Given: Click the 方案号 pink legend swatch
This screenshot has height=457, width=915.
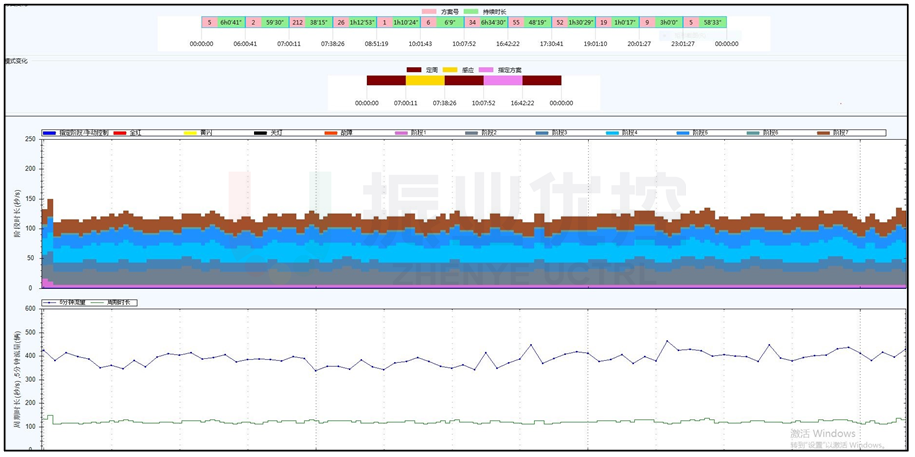Looking at the screenshot, I should pos(431,11).
